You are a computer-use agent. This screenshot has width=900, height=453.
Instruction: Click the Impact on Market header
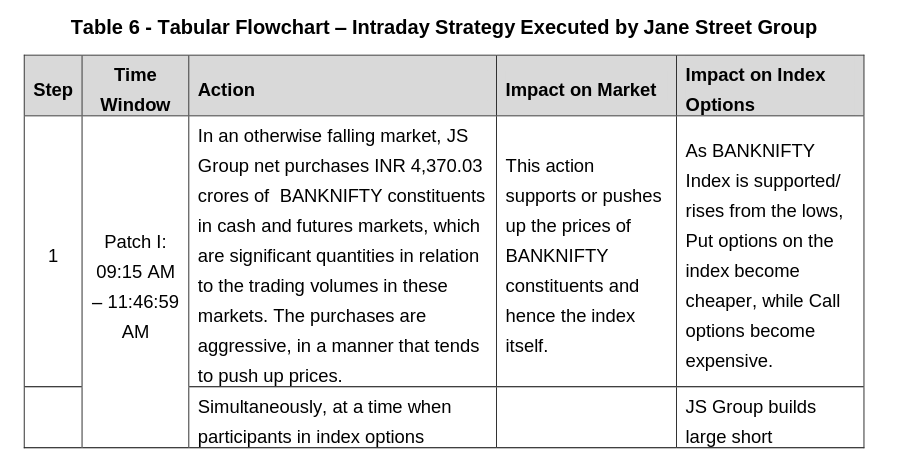pos(580,90)
